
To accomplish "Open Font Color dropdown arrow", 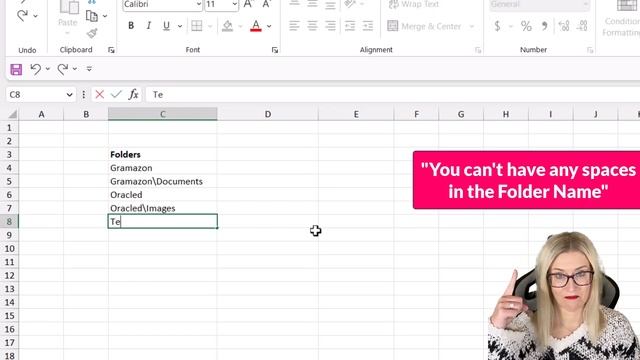I will (269, 26).
